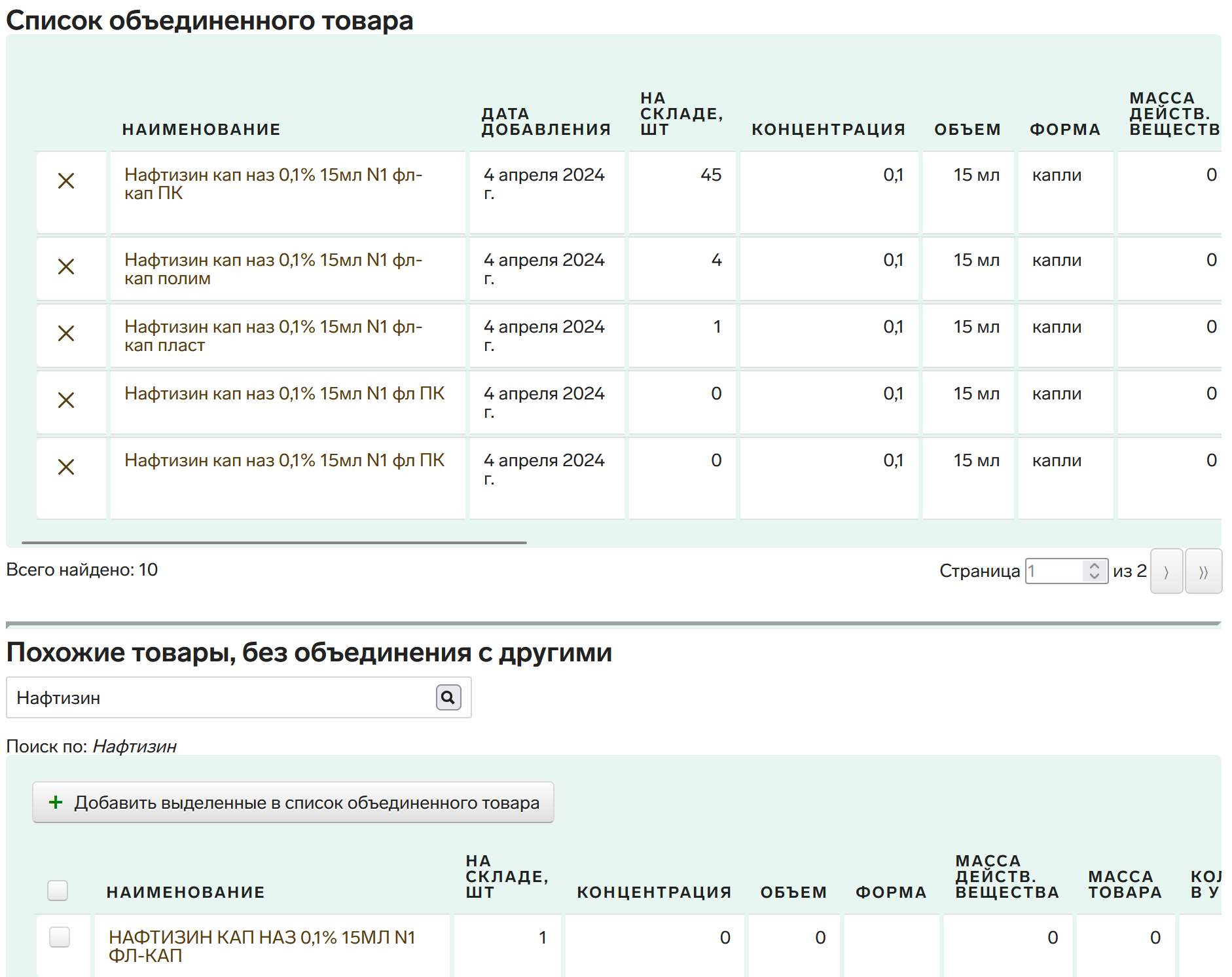Click the horizontal scrollbar under the merged goods table
The height and width of the screenshot is (977, 1232).
click(274, 542)
